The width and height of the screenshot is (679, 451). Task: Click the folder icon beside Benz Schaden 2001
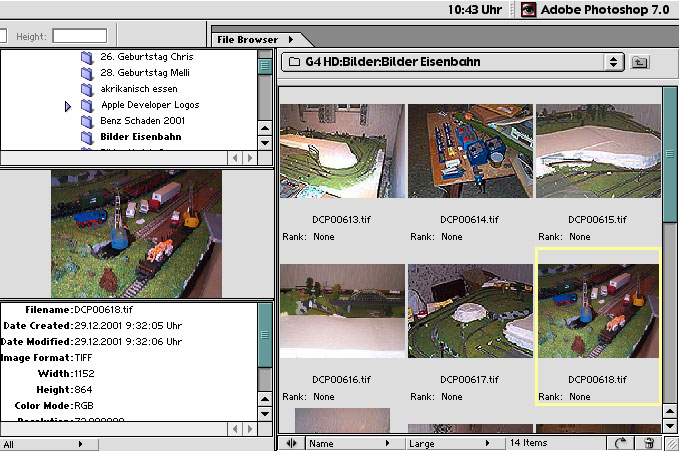pos(87,121)
